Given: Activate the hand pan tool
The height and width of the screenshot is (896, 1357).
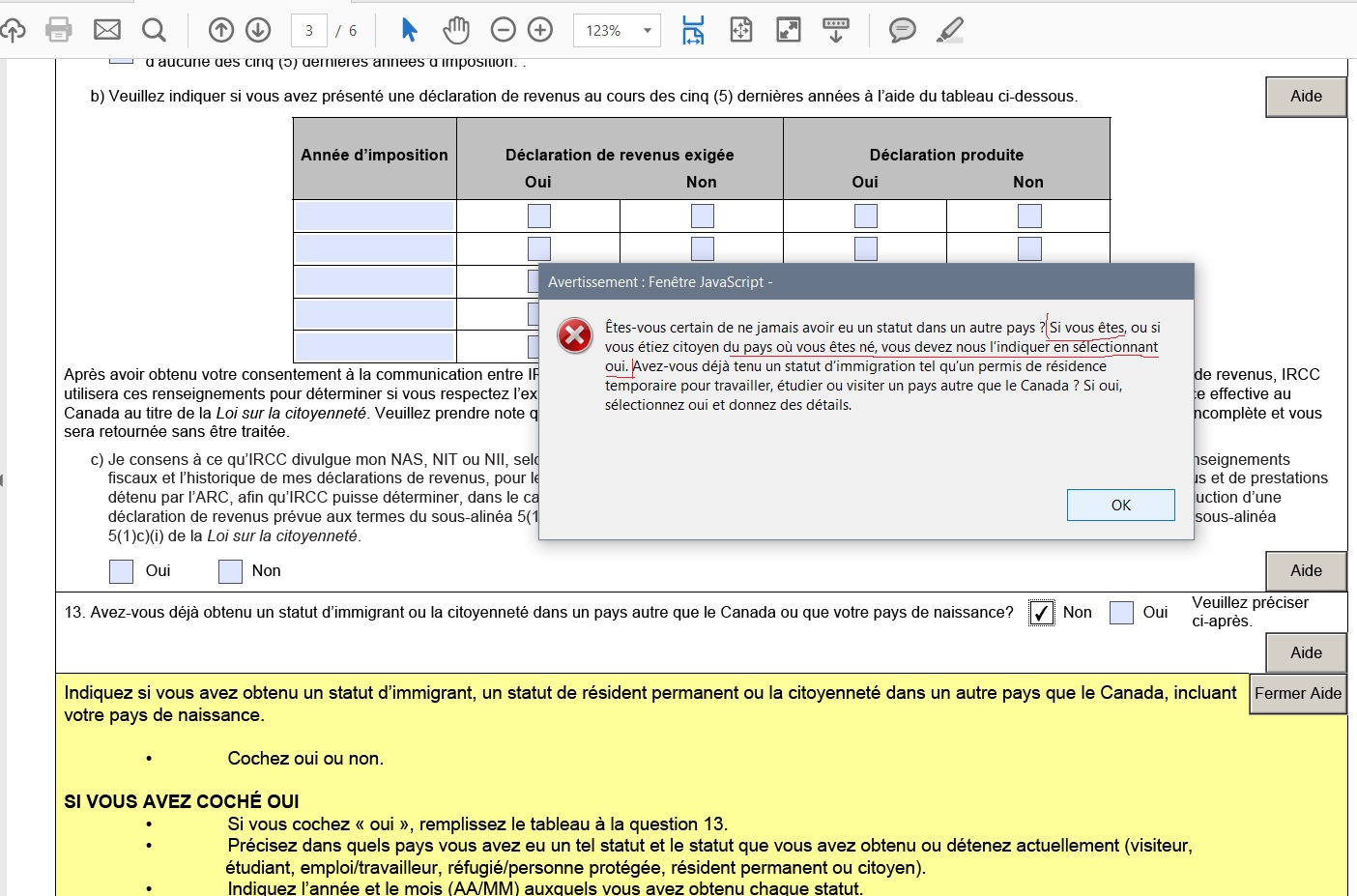Looking at the screenshot, I should pos(455,30).
